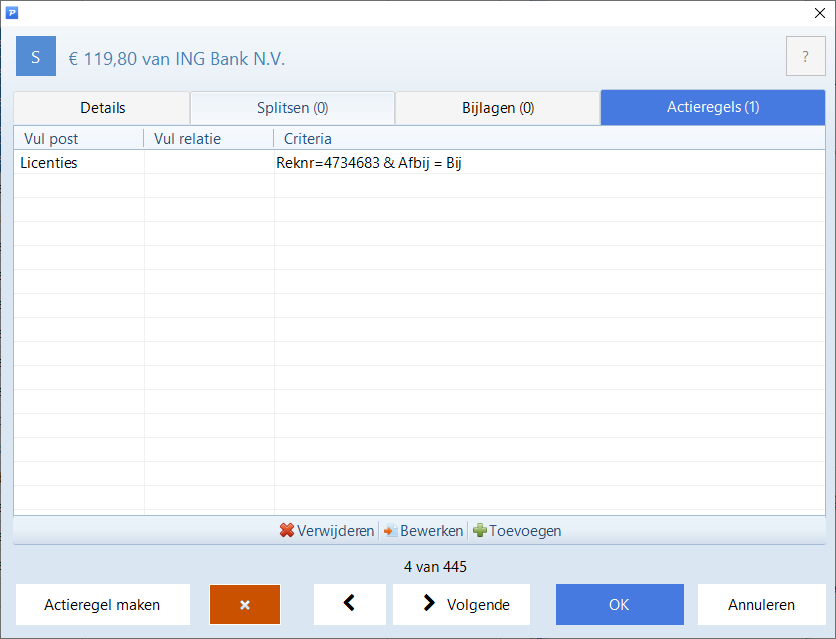Confirm with the OK button
836x639 pixels.
coord(619,604)
